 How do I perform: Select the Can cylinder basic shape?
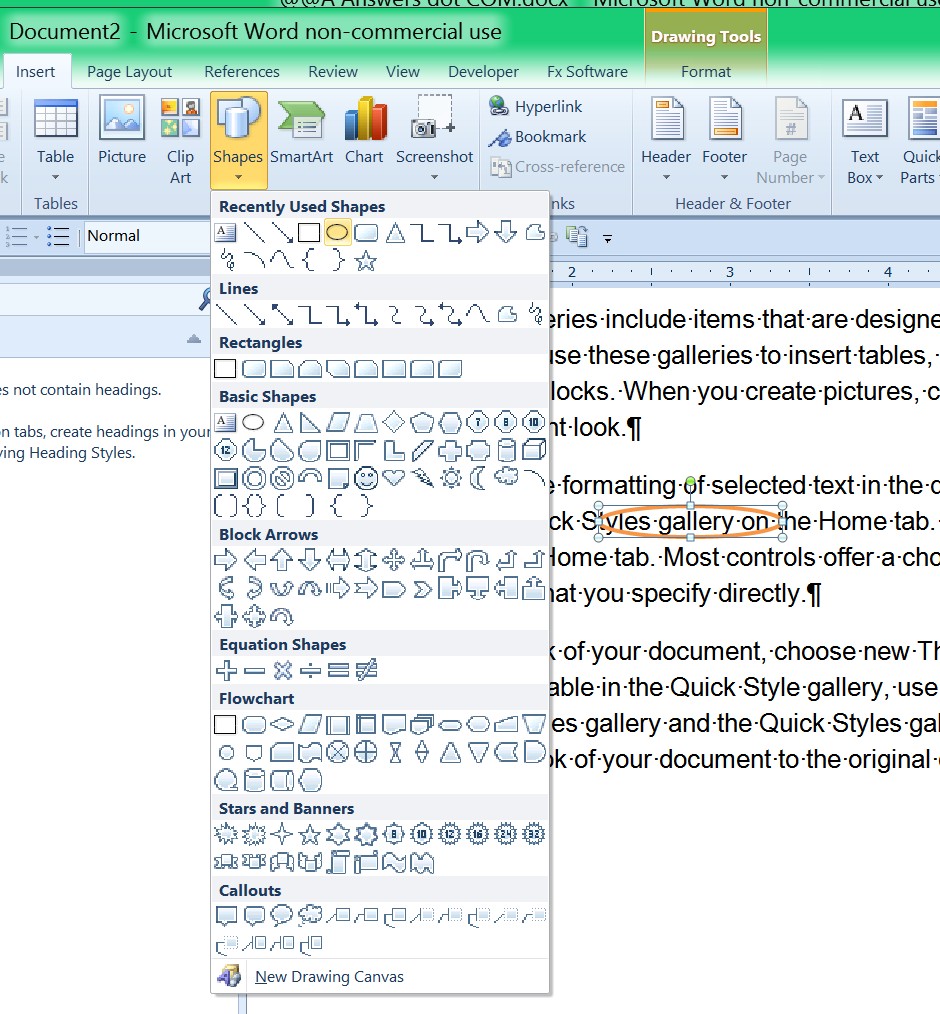click(x=506, y=450)
